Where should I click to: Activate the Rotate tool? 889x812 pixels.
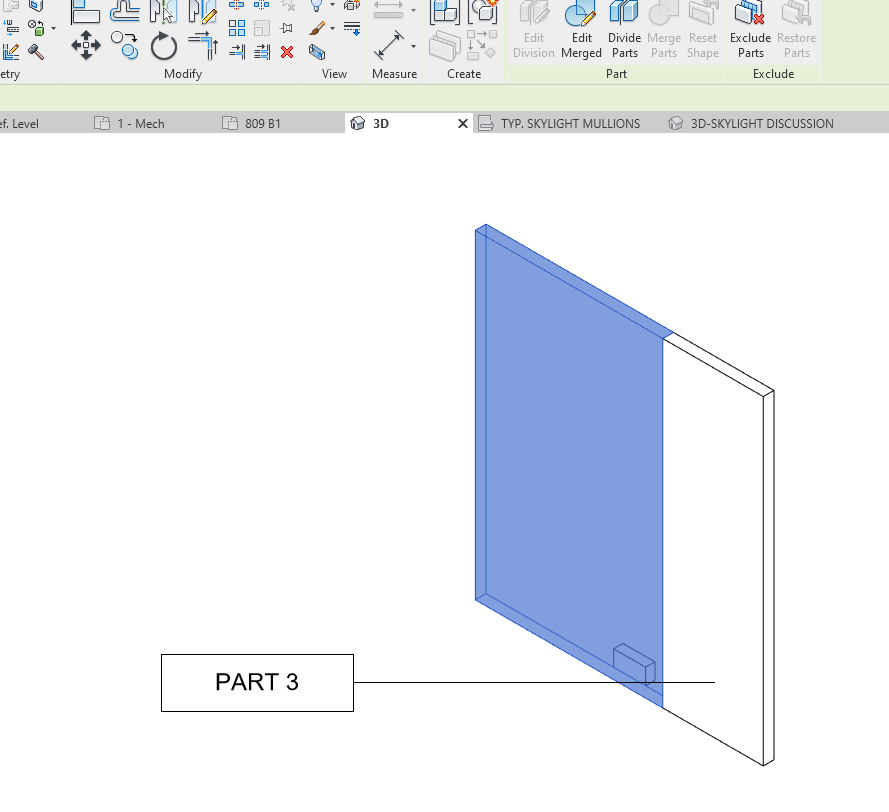coord(164,45)
